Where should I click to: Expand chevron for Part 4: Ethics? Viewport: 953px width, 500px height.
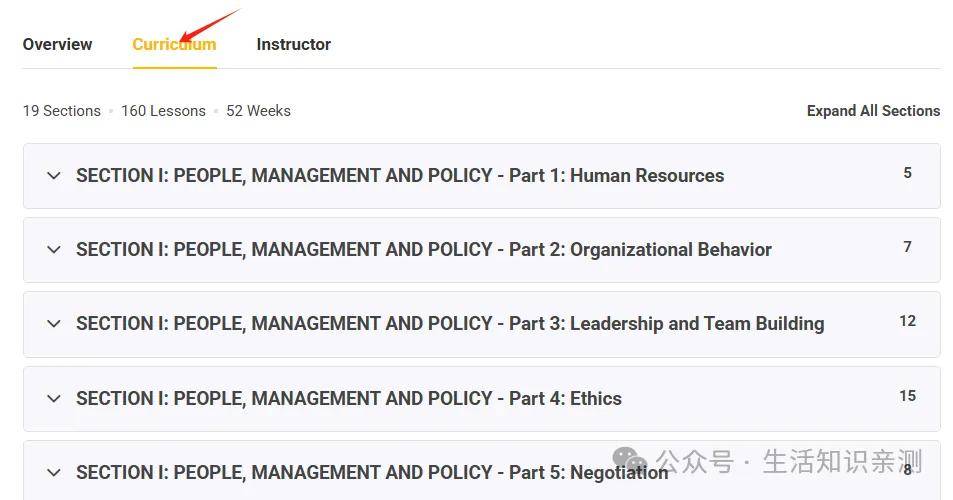53,399
